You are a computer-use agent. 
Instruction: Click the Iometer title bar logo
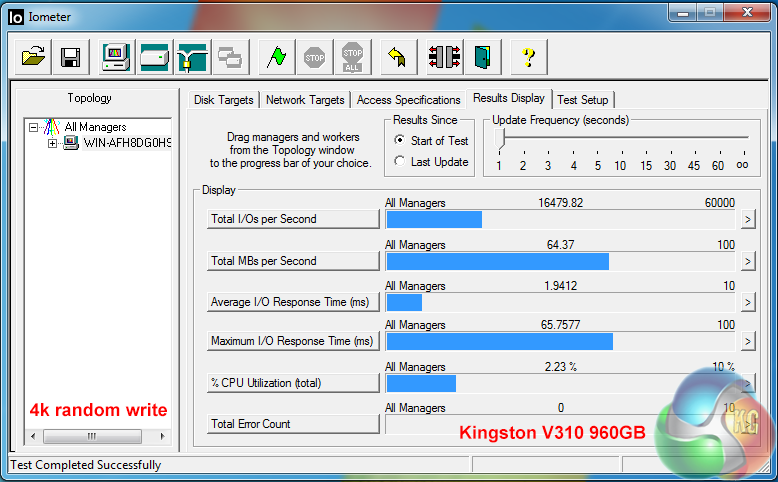(16, 17)
